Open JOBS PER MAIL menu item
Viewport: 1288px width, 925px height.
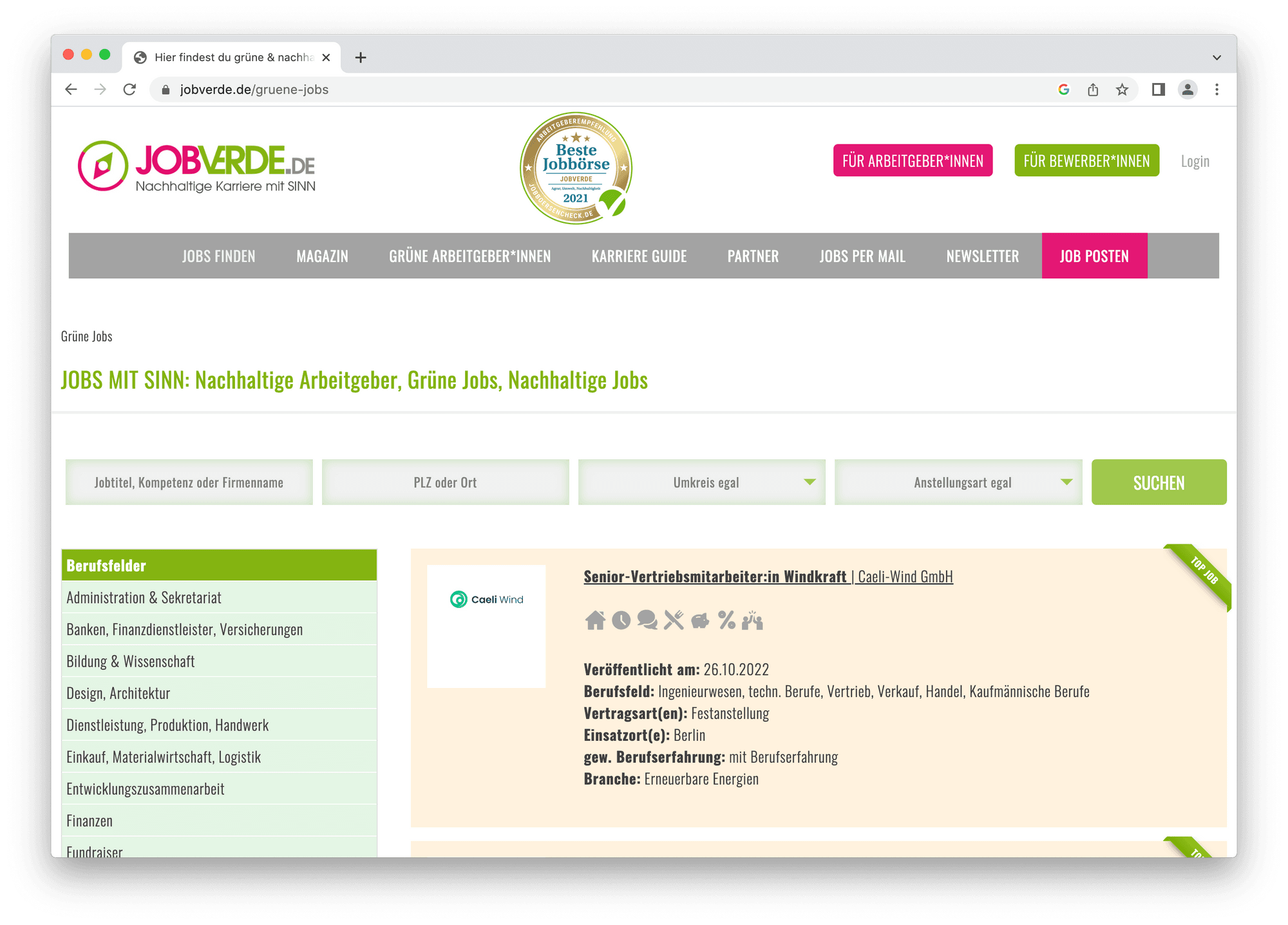point(862,256)
